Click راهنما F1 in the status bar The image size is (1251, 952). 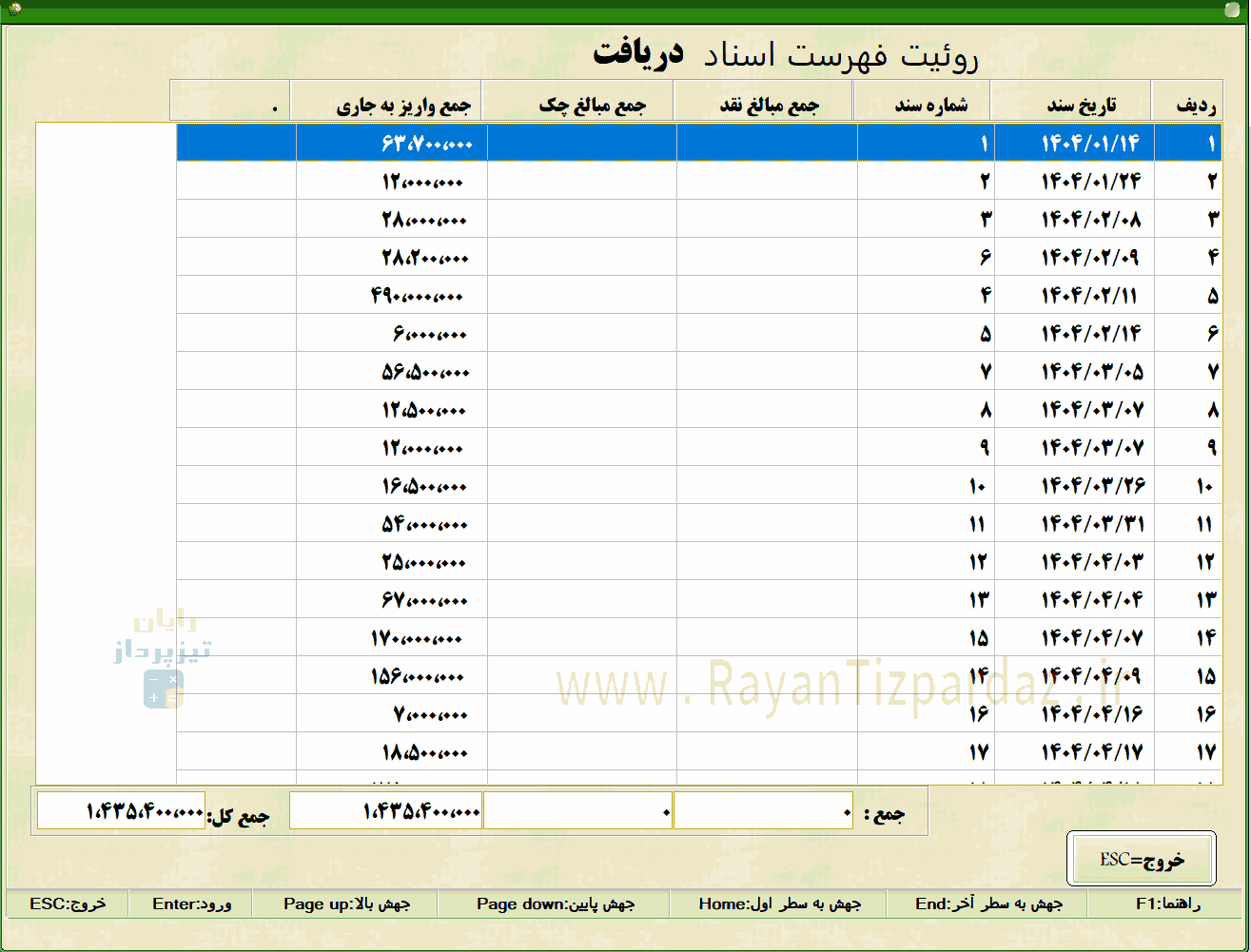click(x=1164, y=903)
